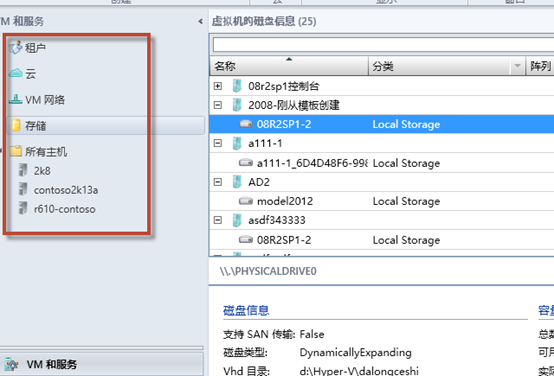Select the a111-1 VM row
Screen dimensions: 554x376
pos(382,143)
